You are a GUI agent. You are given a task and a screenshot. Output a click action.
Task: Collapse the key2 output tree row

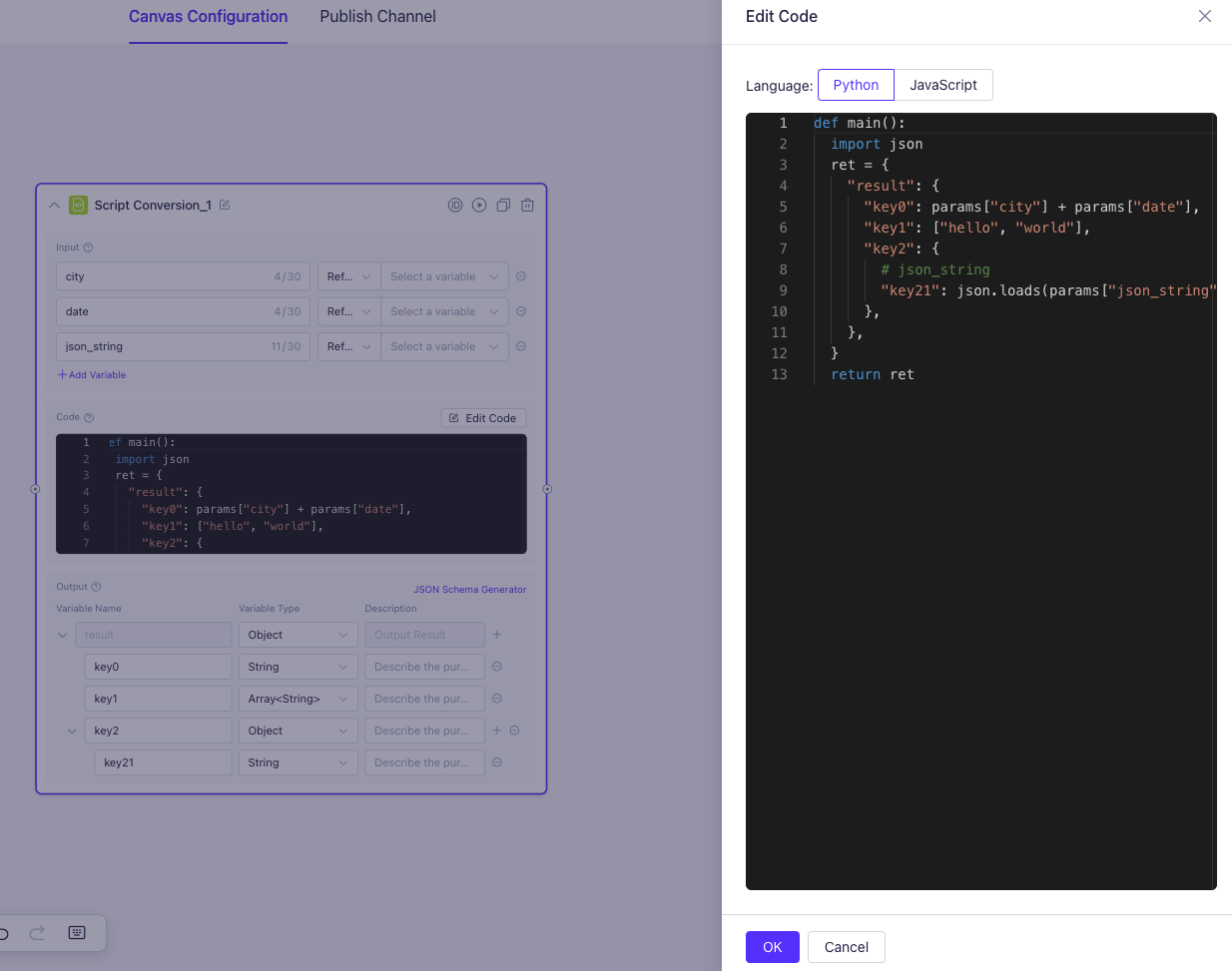[x=71, y=730]
